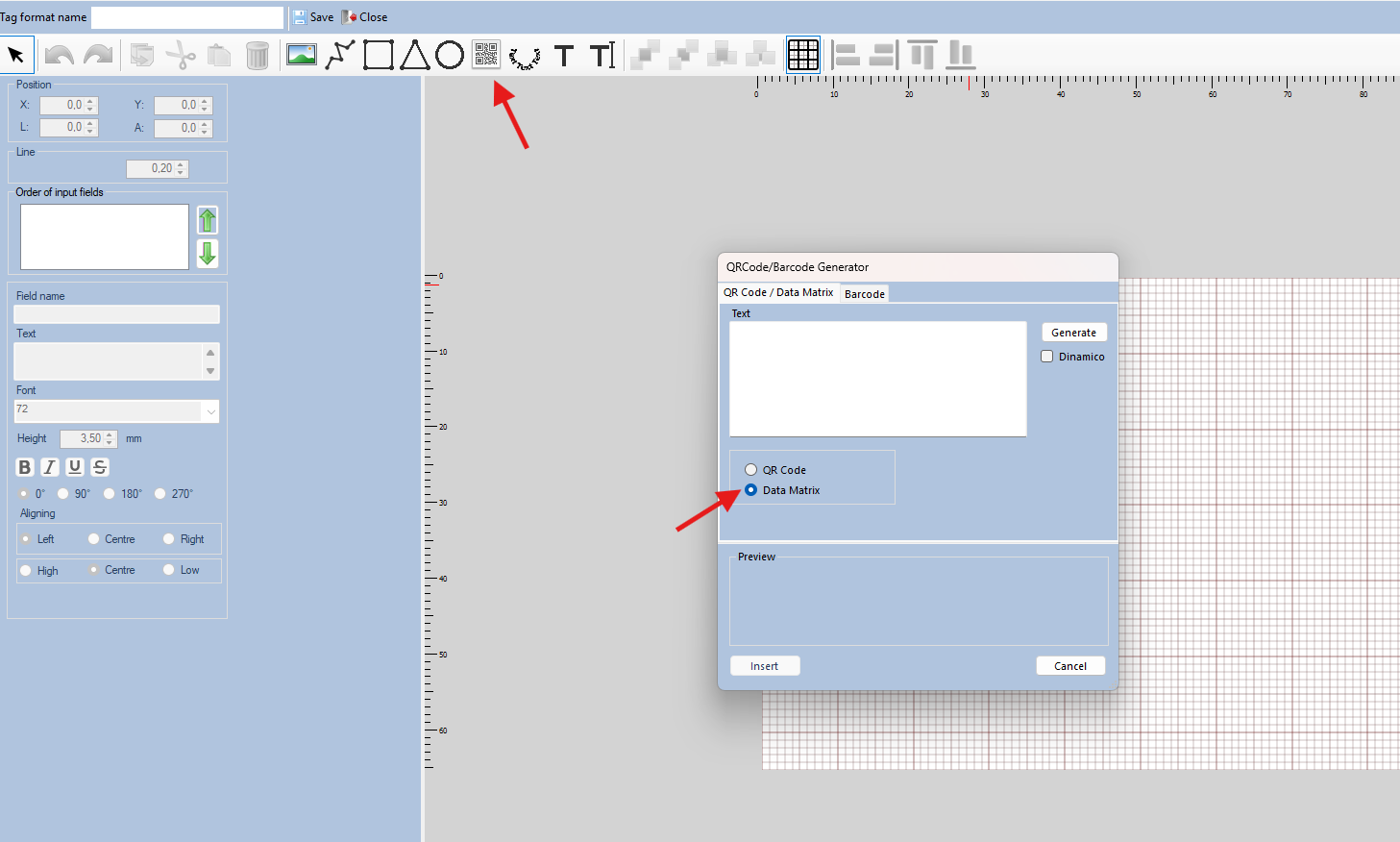Toggle the grid display button
The height and width of the screenshot is (842, 1400).
tap(802, 55)
